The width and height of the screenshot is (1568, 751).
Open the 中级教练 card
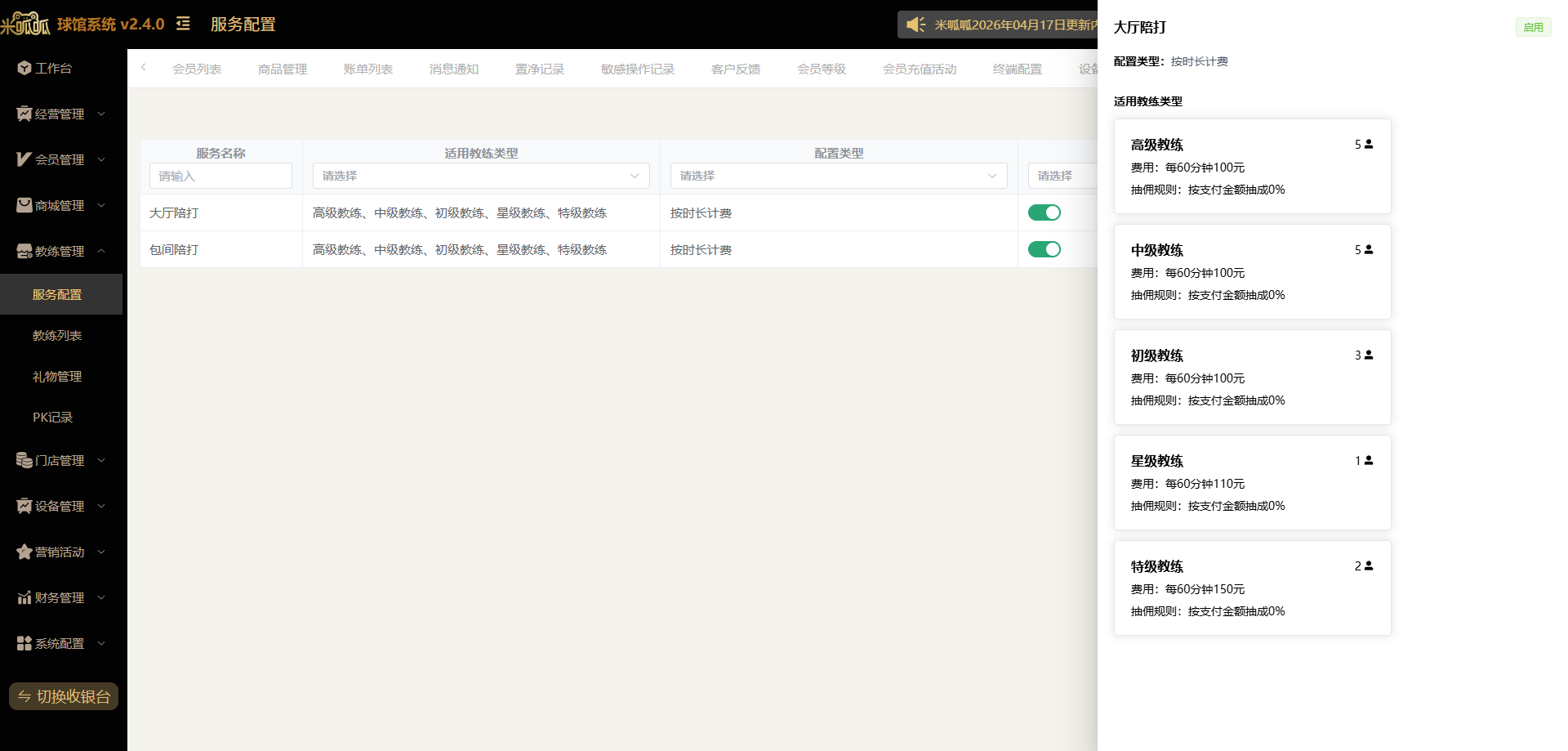[1252, 271]
